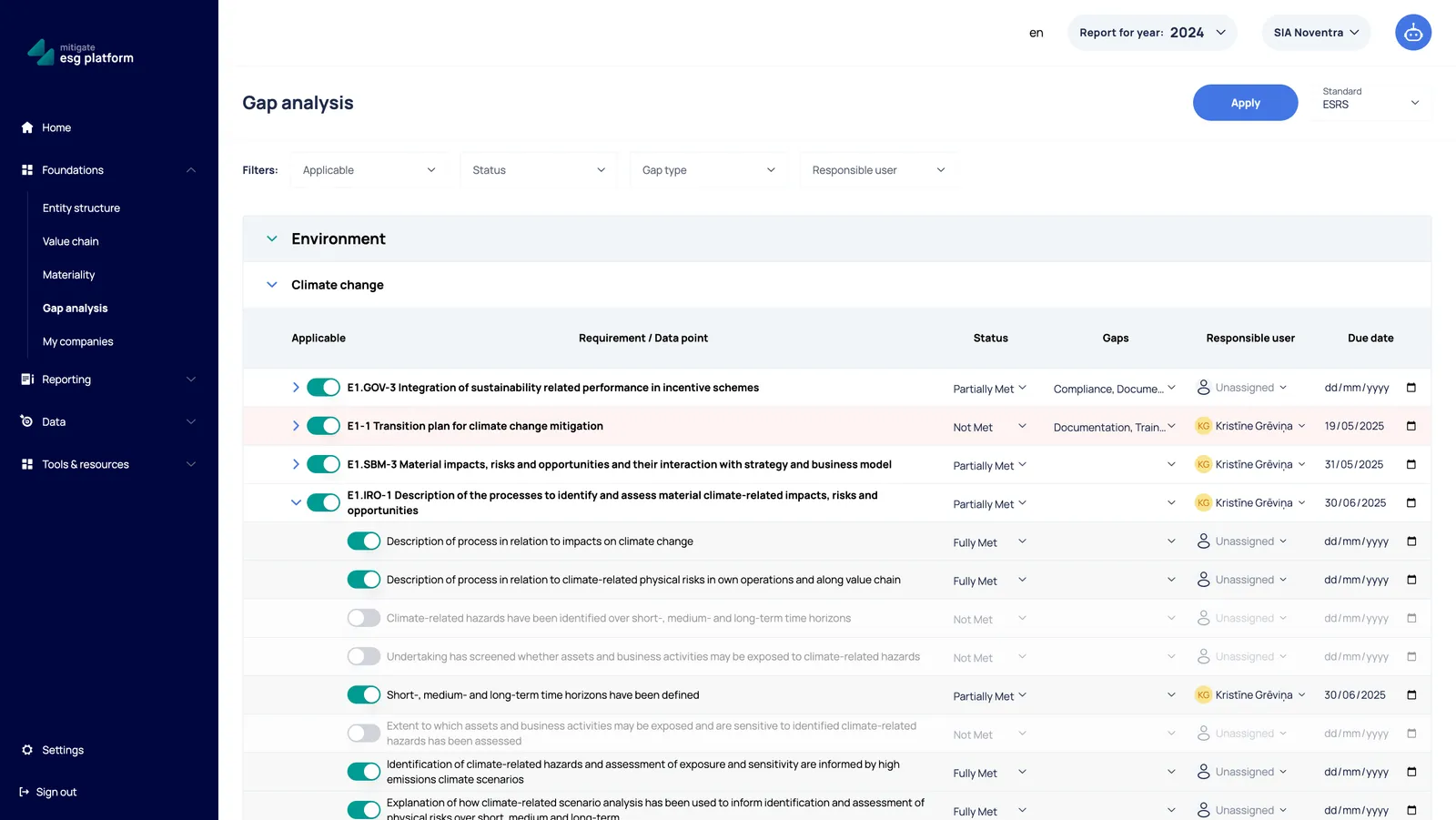This screenshot has width=1456, height=820.
Task: Click the Apply button
Action: click(1245, 103)
